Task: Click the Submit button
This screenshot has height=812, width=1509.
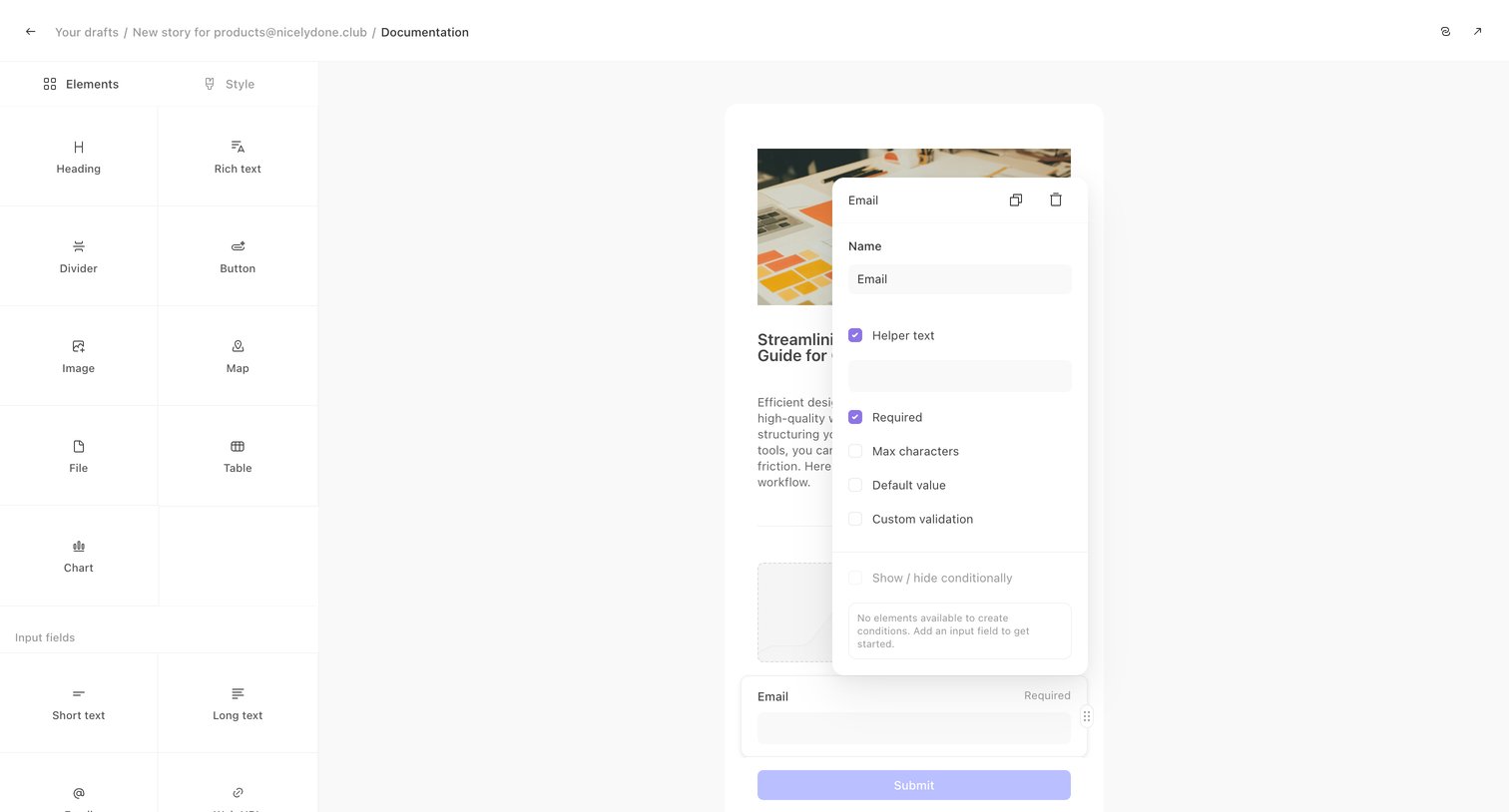Action: pyautogui.click(x=914, y=785)
